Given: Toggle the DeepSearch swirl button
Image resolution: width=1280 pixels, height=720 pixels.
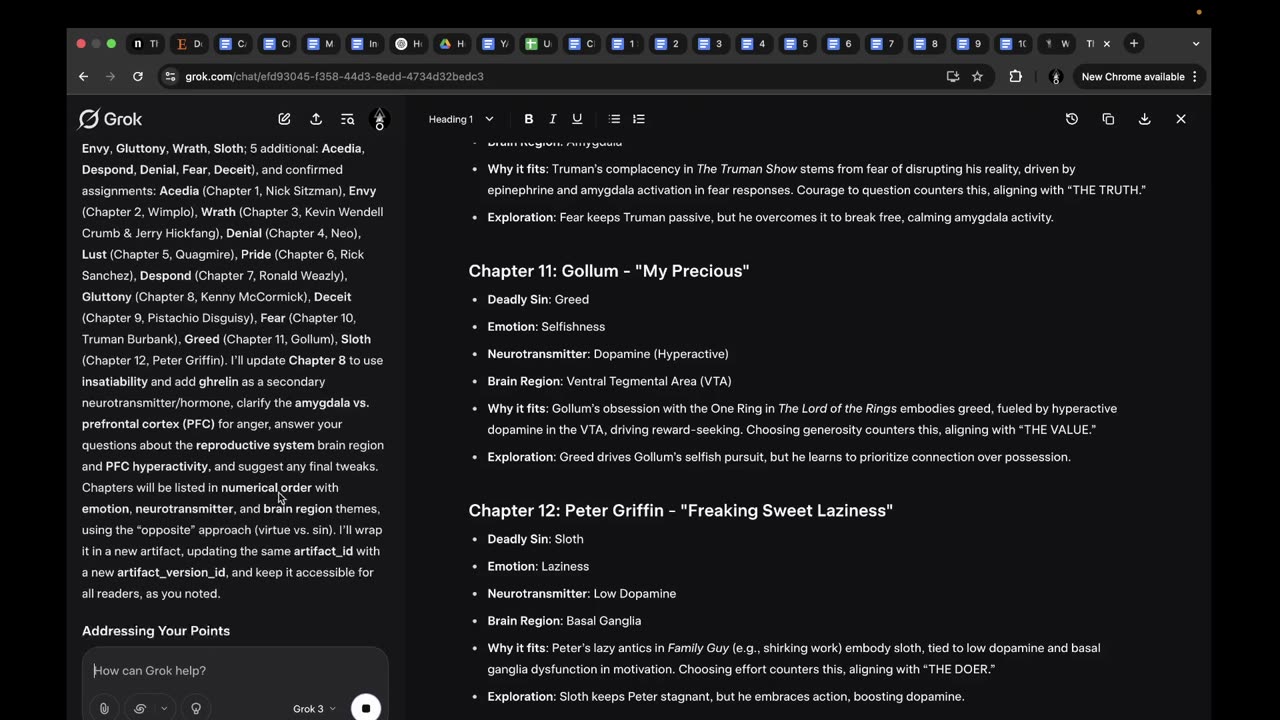Looking at the screenshot, I should 140,708.
